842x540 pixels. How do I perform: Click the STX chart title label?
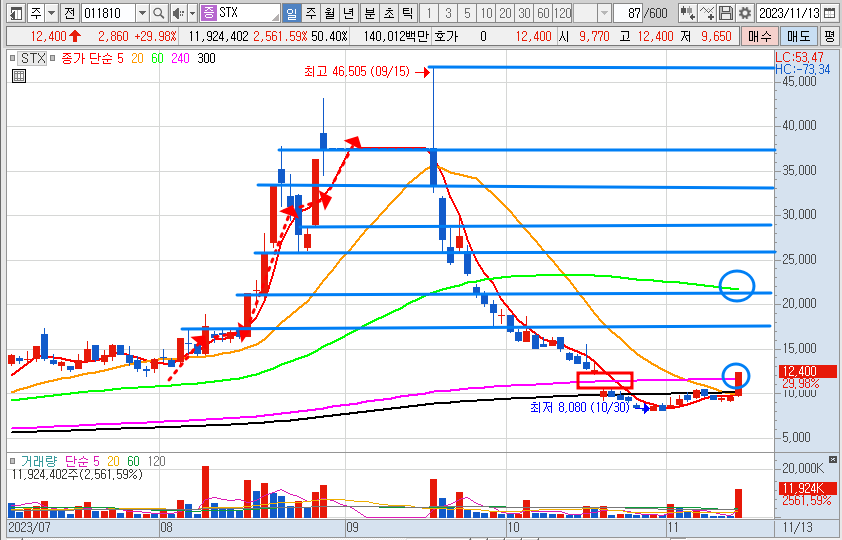[33, 58]
